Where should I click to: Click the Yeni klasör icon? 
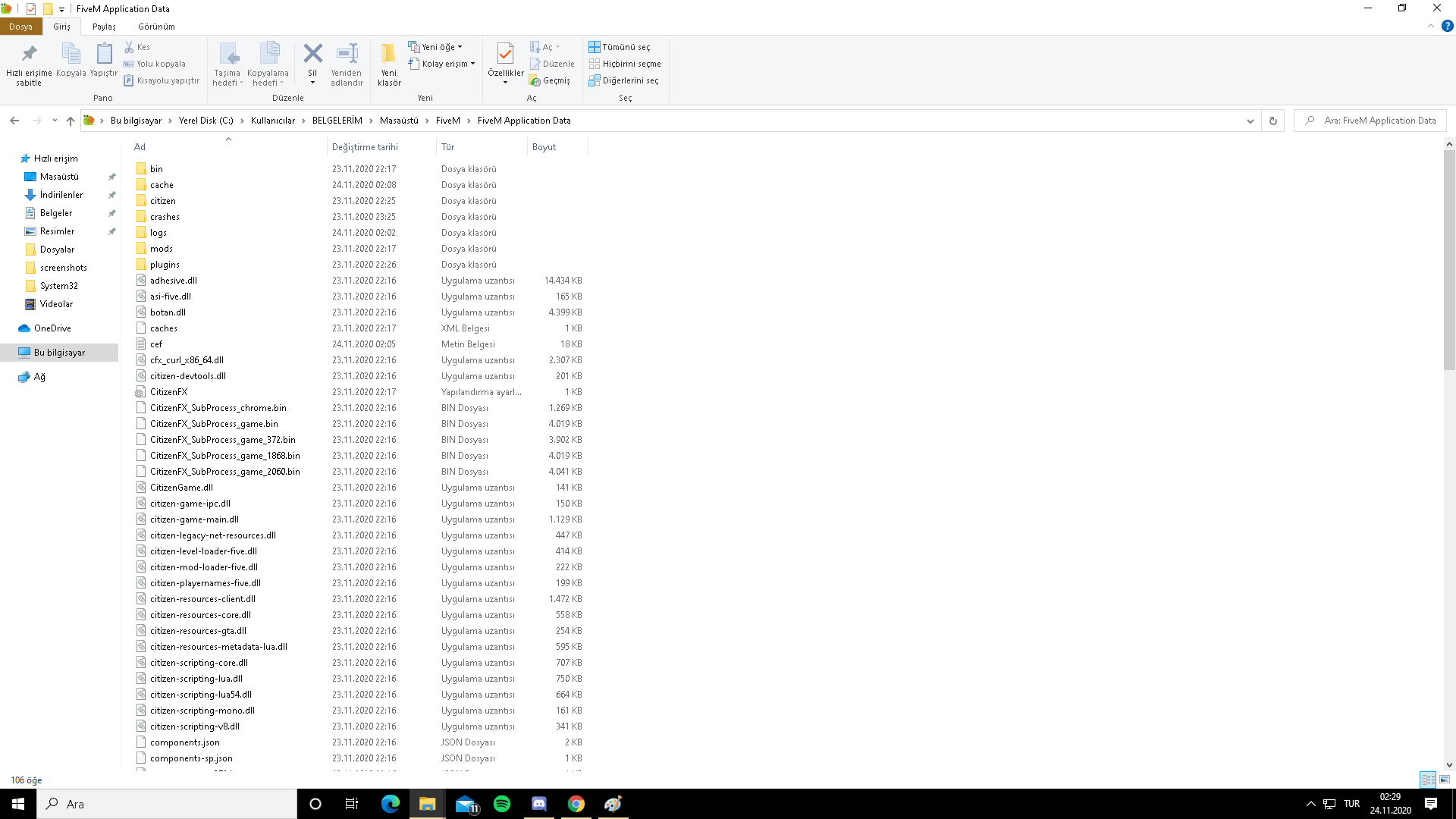pyautogui.click(x=389, y=55)
